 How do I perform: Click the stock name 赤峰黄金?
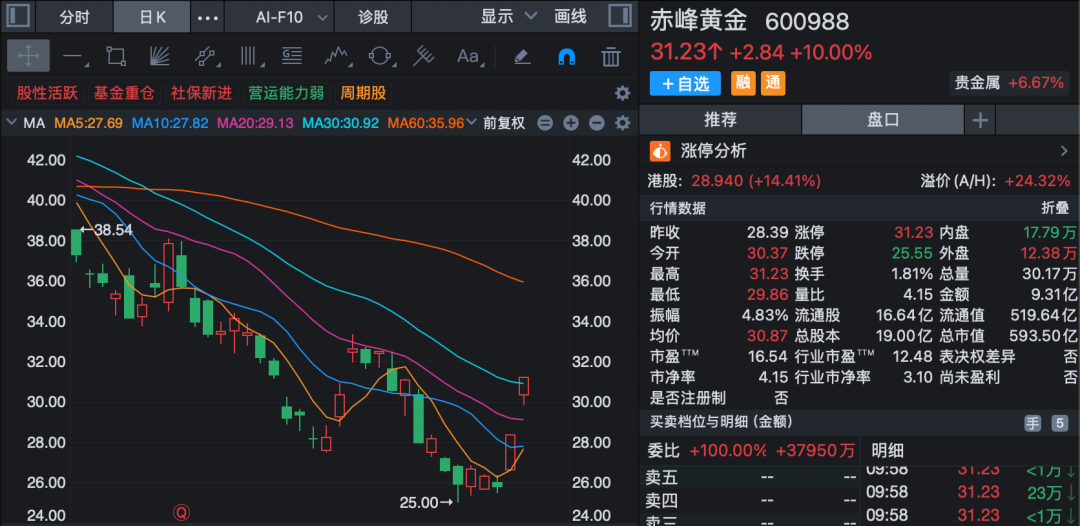point(698,21)
